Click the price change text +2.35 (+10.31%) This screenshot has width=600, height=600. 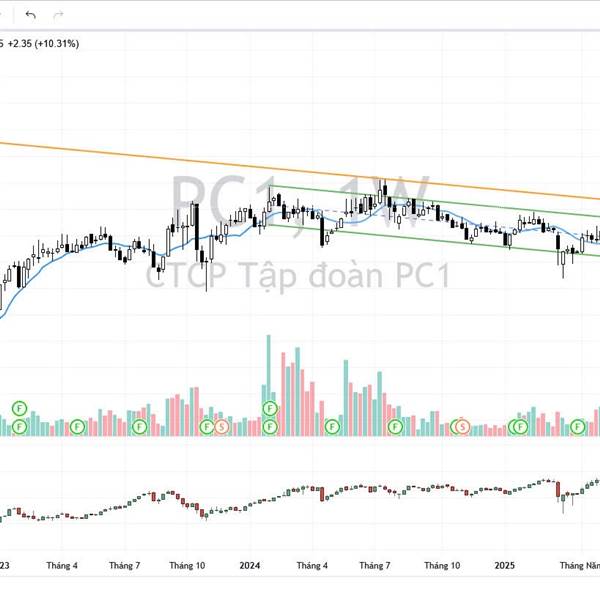click(43, 44)
